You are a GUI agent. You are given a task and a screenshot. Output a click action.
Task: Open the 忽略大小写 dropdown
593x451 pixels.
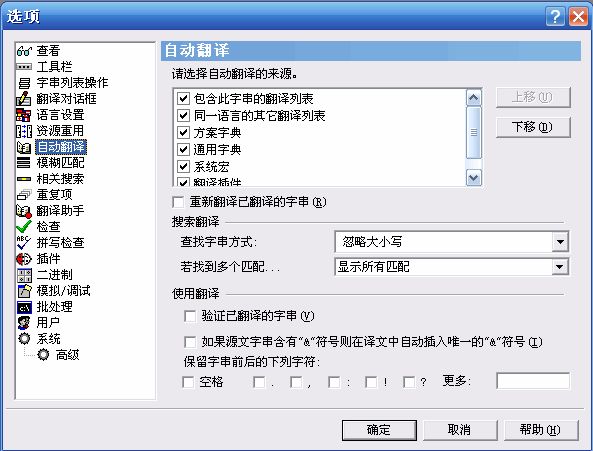pyautogui.click(x=560, y=242)
